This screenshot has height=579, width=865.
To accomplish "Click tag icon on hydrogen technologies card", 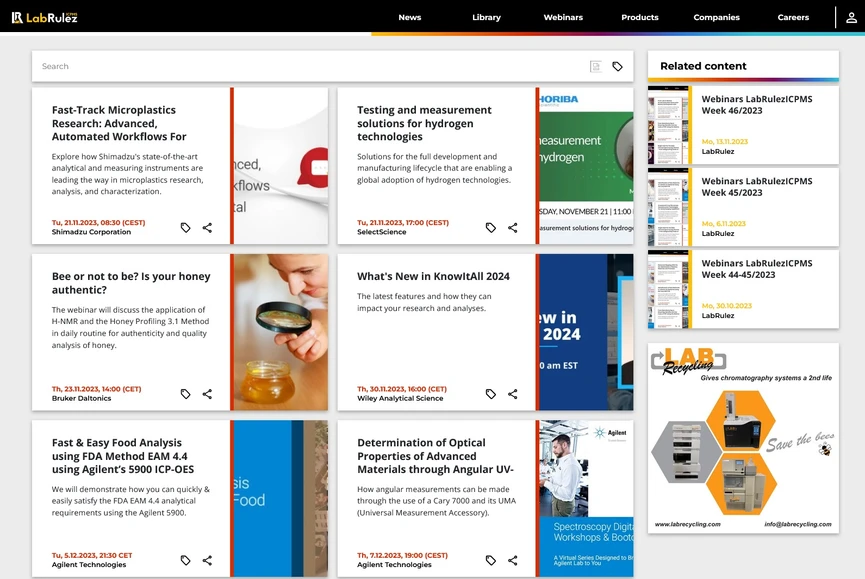I will click(x=490, y=228).
